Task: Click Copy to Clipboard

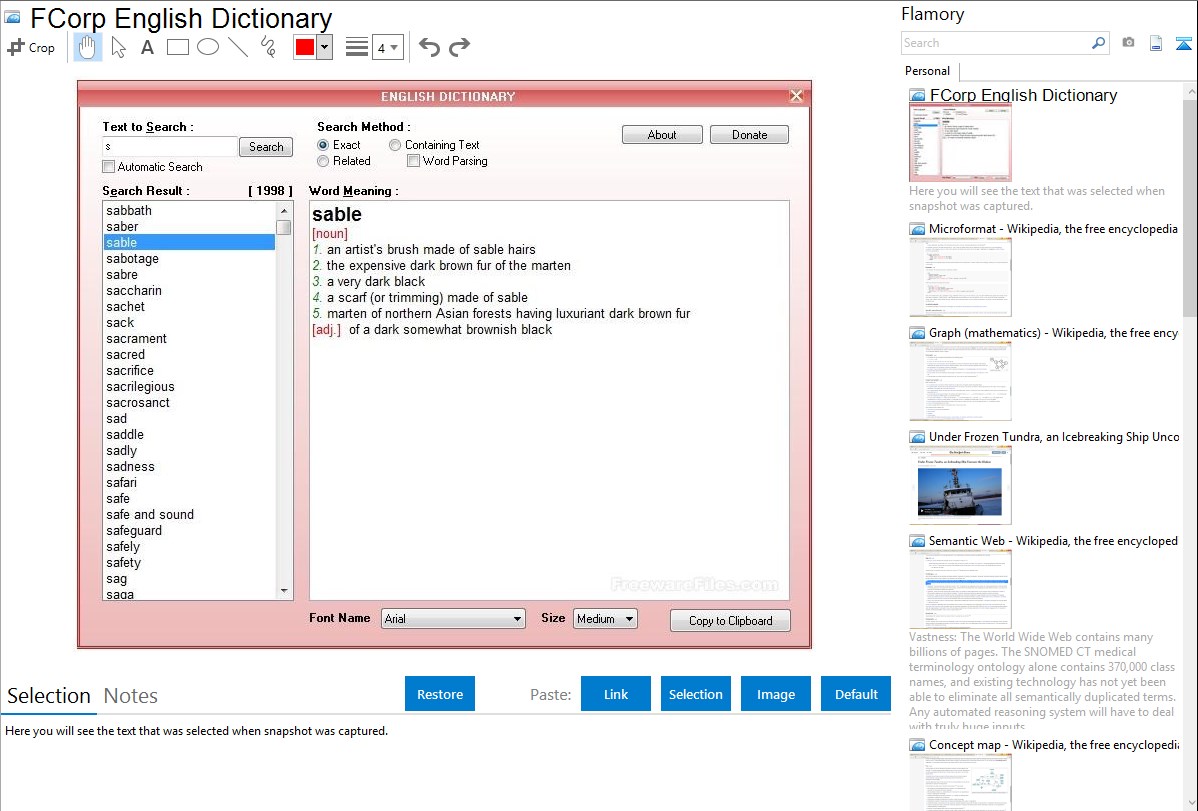Action: [730, 621]
